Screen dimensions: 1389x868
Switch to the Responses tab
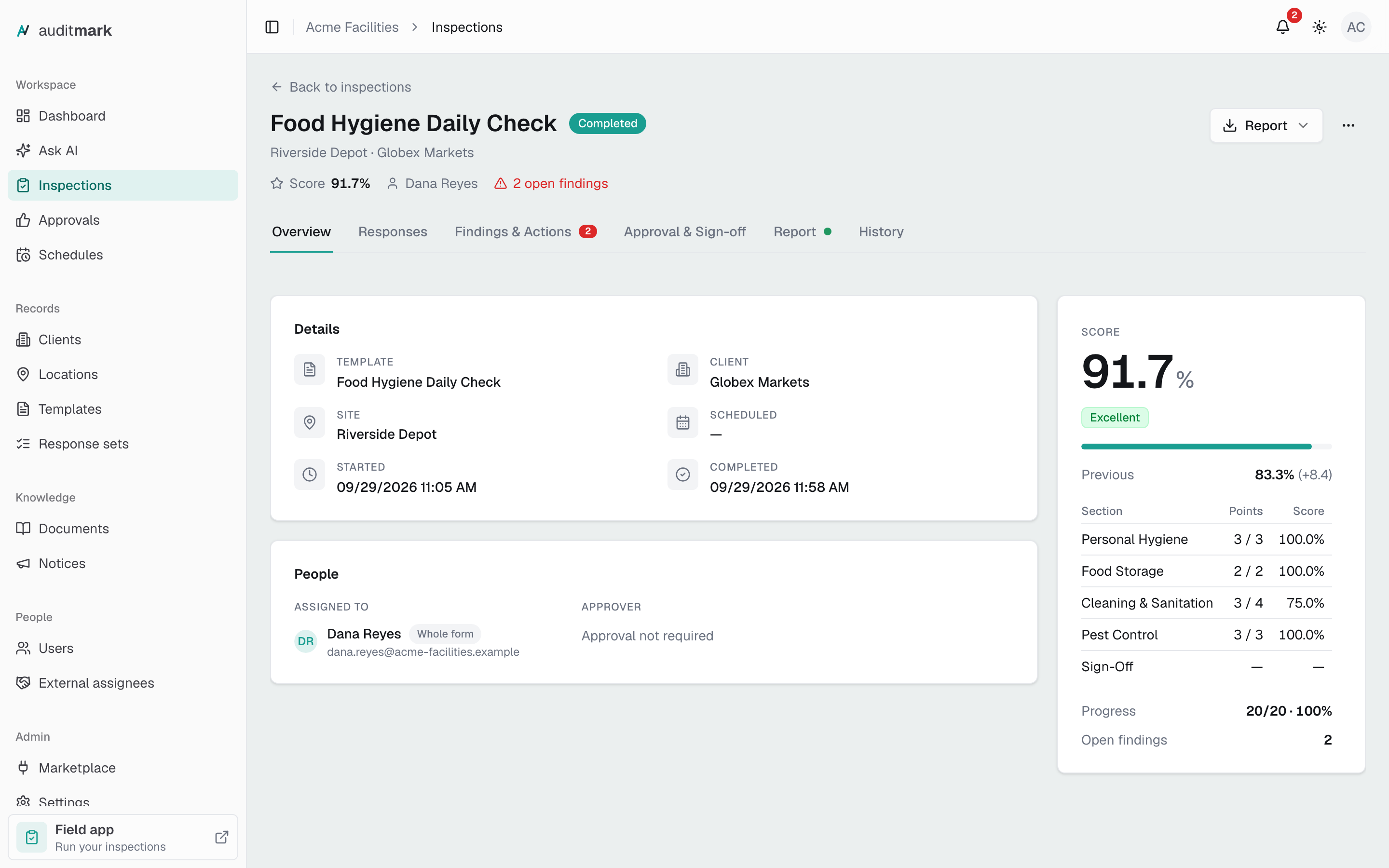[x=393, y=231]
